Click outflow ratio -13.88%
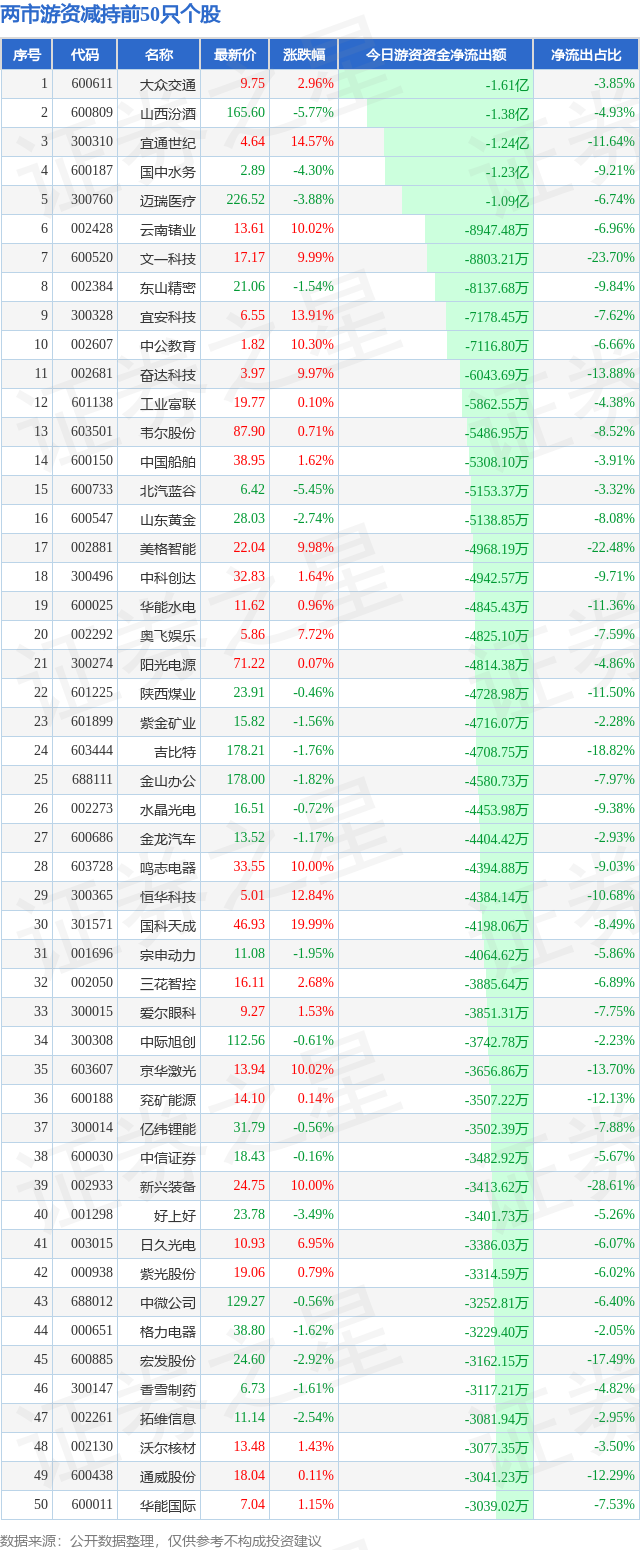This screenshot has width=640, height=1550. (x=611, y=373)
